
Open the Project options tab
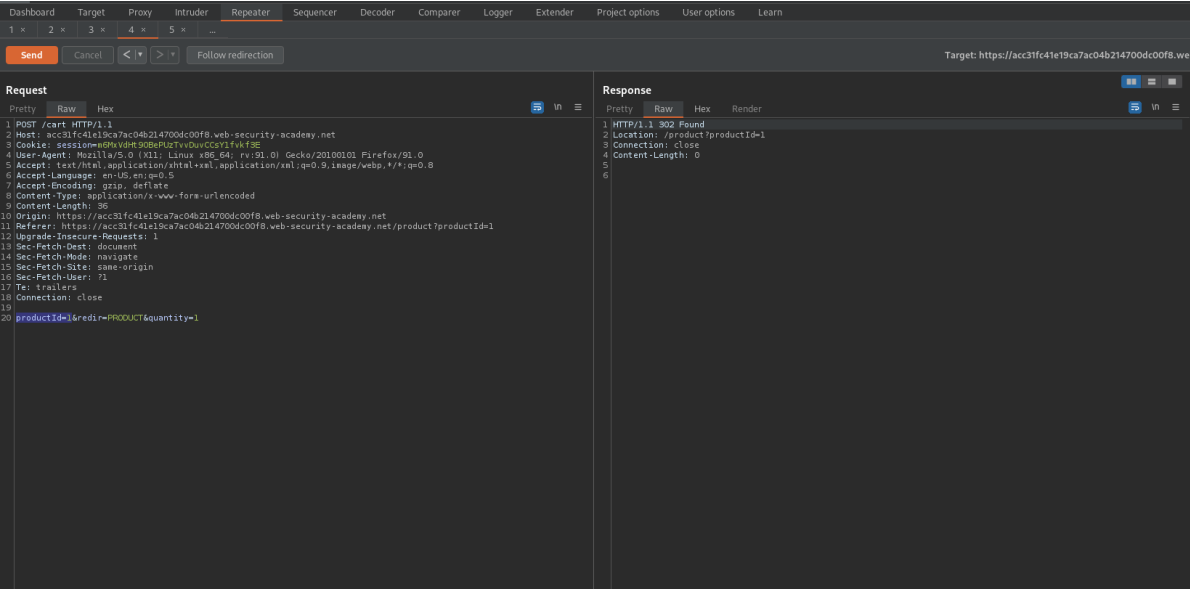pos(628,12)
